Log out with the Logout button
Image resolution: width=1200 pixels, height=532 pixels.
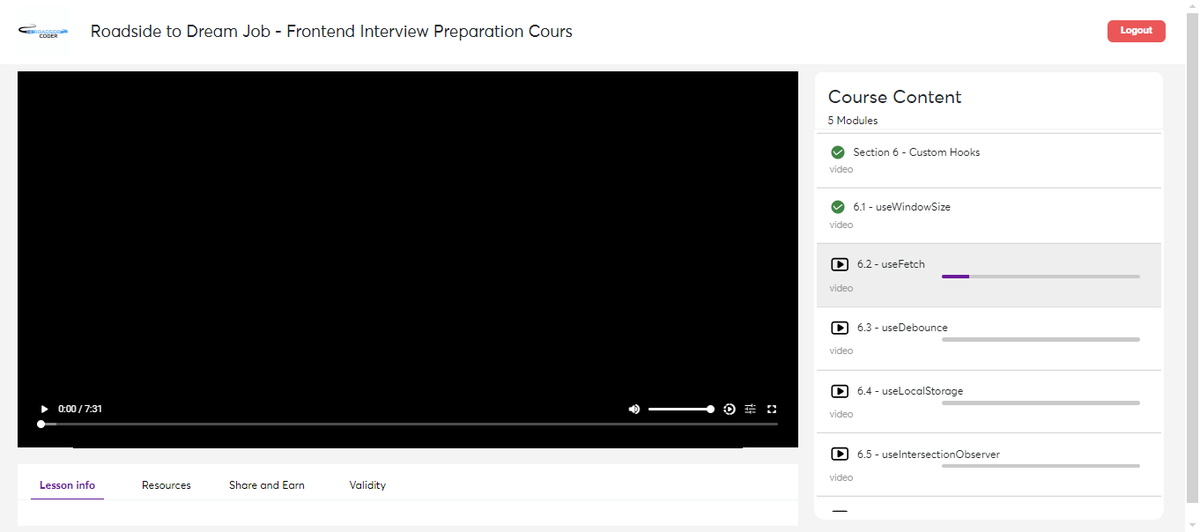1136,30
